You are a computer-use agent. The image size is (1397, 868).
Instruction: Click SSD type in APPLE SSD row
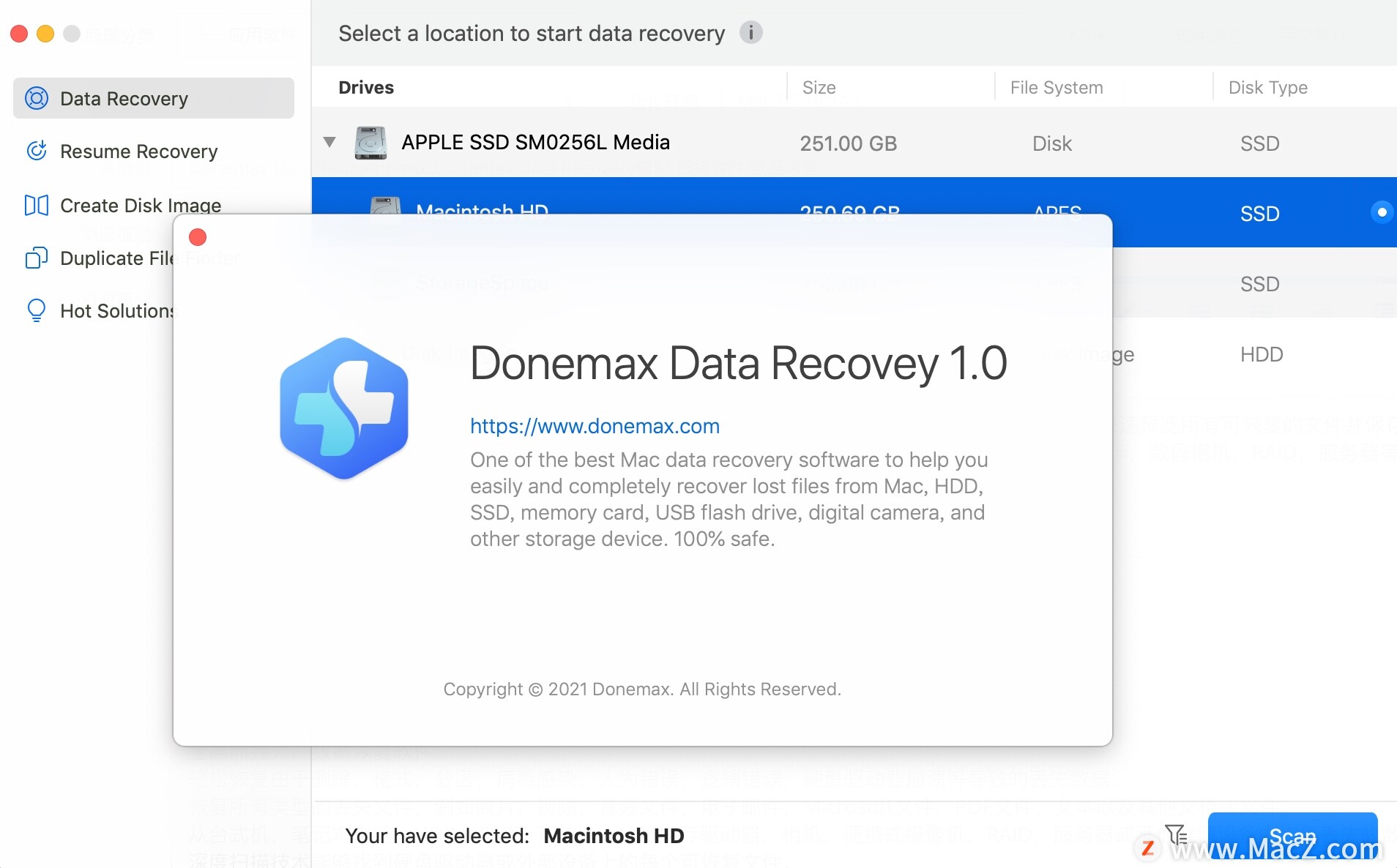pyautogui.click(x=1259, y=143)
